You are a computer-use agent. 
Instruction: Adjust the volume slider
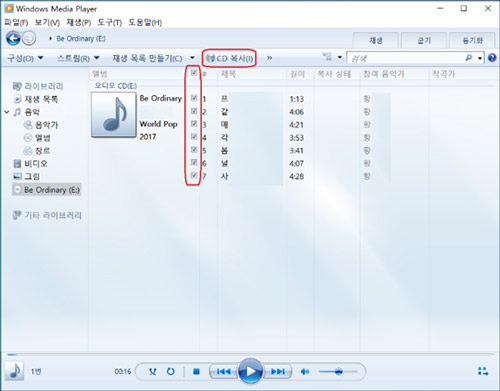coord(338,371)
